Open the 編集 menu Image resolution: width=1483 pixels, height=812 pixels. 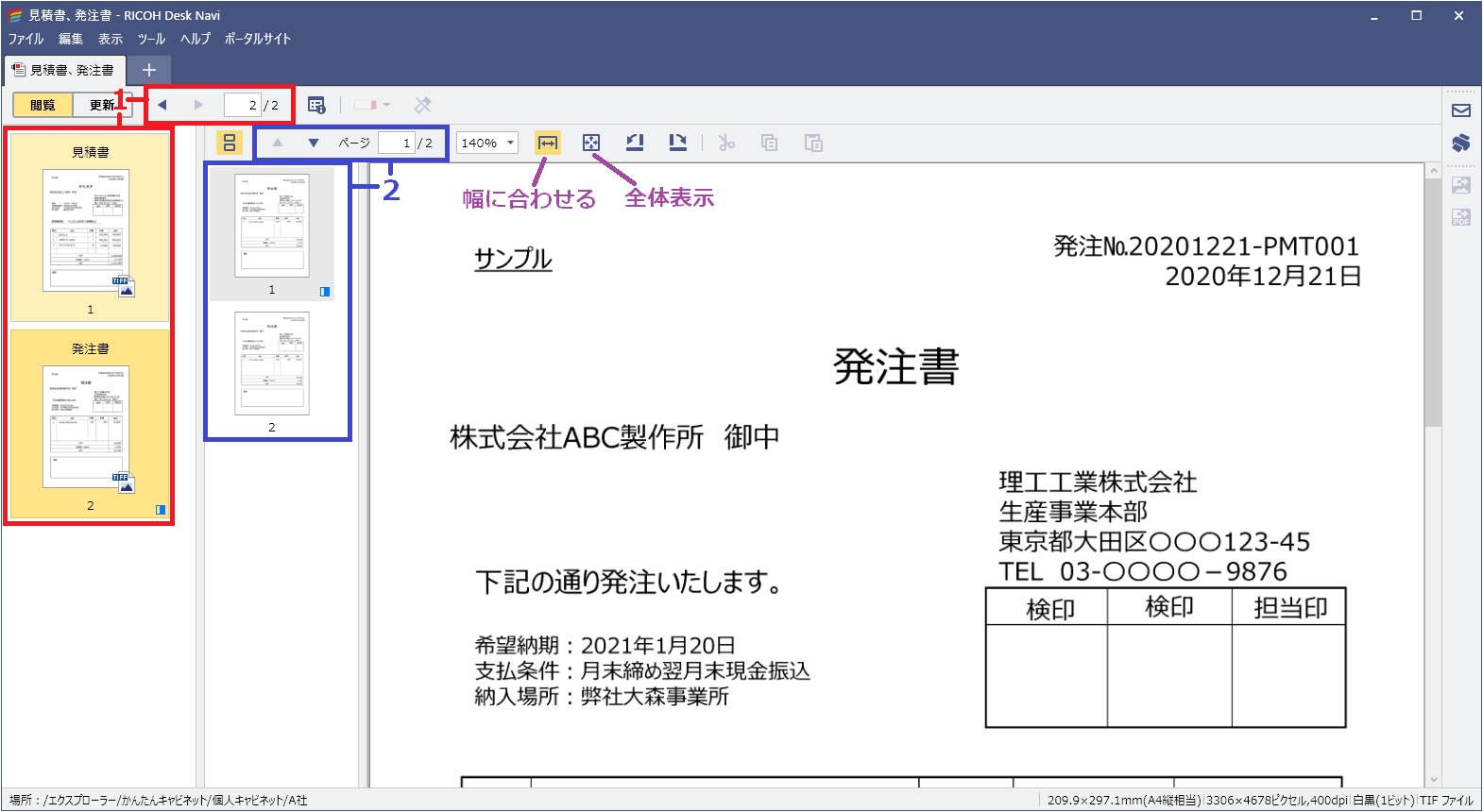click(71, 39)
